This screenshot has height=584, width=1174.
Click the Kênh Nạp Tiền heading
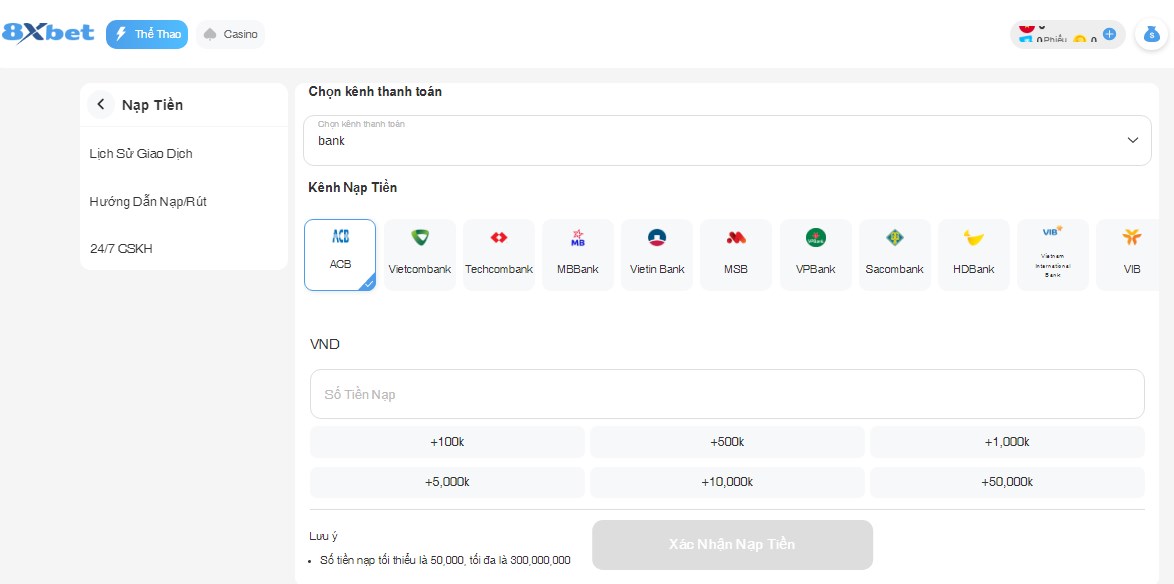pos(353,188)
